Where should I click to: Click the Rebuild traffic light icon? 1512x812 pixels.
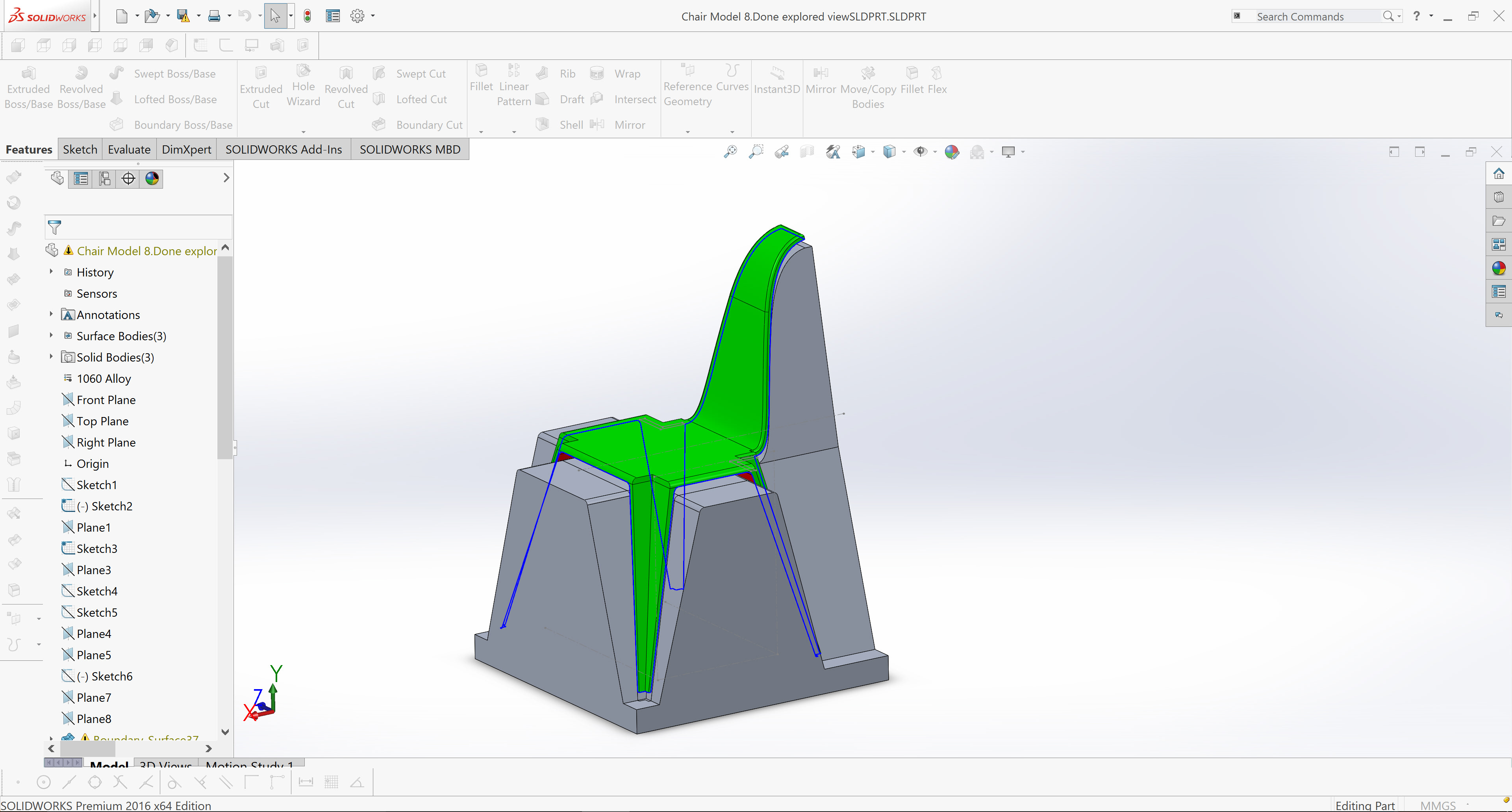pyautogui.click(x=307, y=16)
